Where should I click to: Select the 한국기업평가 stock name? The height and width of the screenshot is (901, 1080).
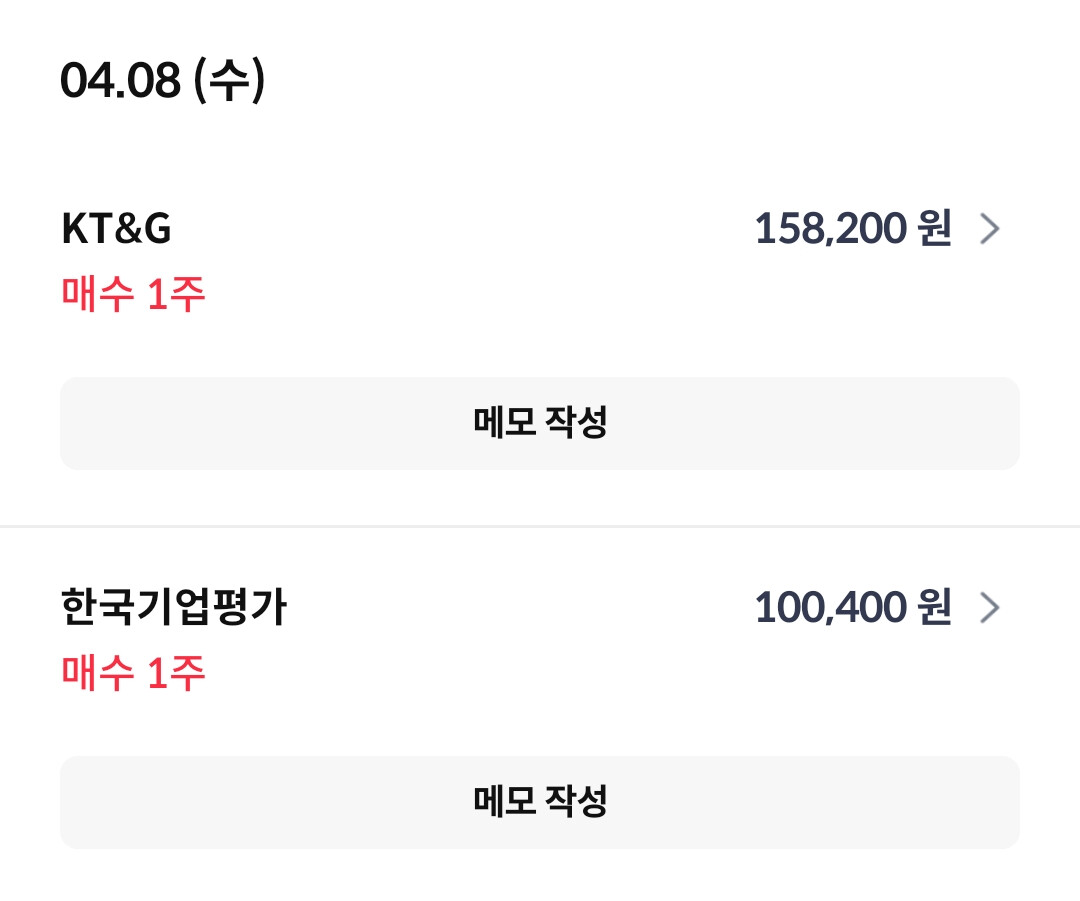tap(173, 608)
